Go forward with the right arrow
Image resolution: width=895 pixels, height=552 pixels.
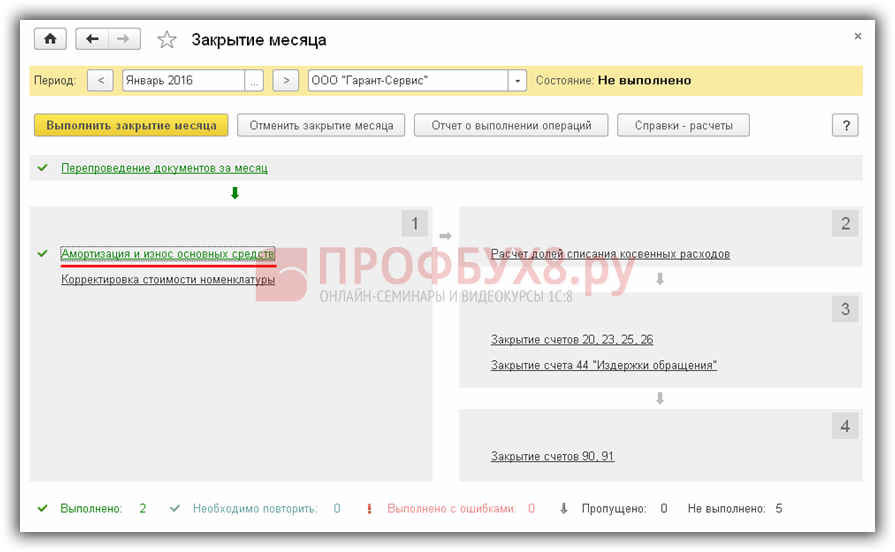pyautogui.click(x=123, y=39)
